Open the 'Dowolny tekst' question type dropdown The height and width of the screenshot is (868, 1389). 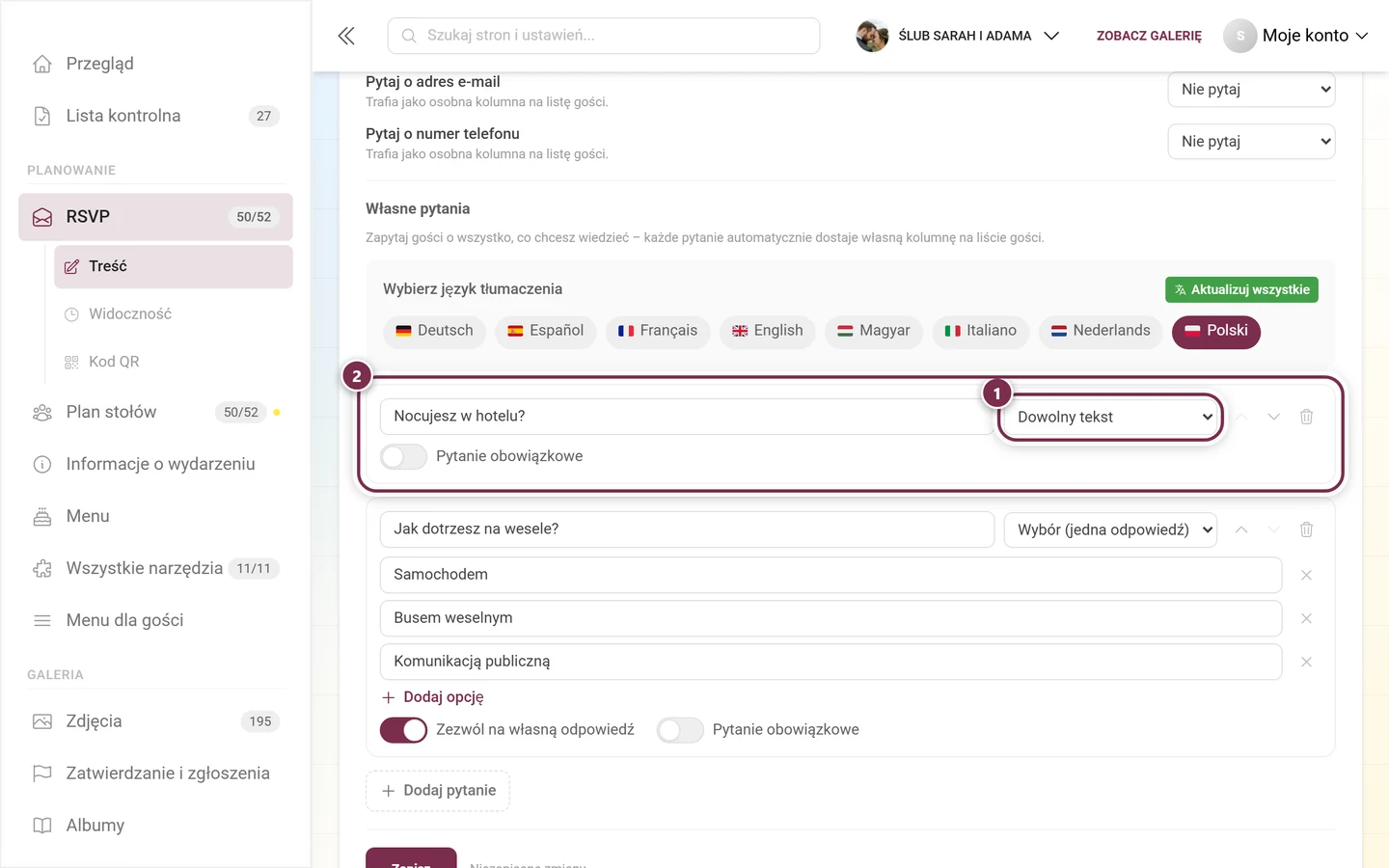(x=1111, y=417)
